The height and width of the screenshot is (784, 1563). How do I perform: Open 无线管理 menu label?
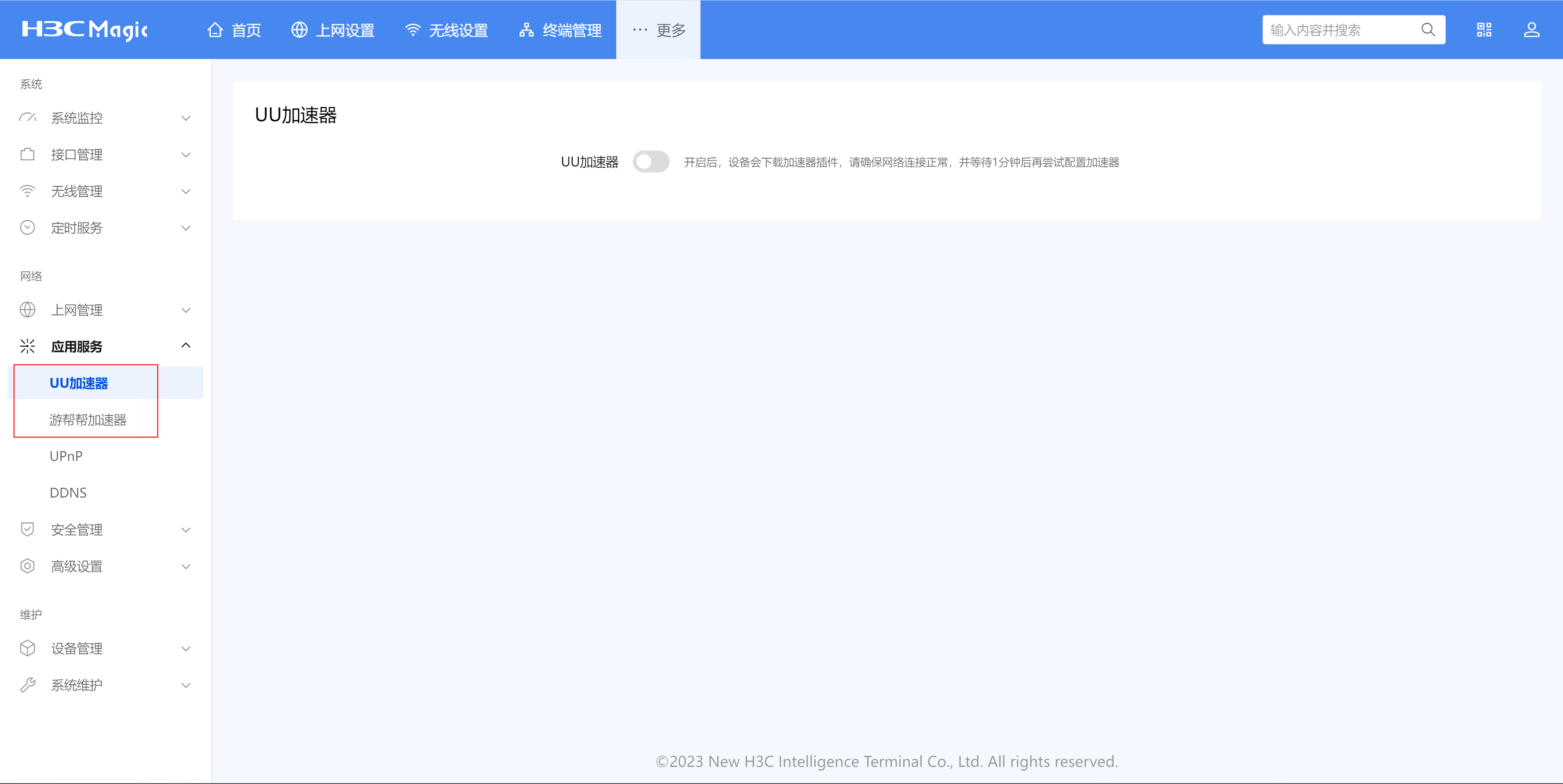[x=77, y=191]
